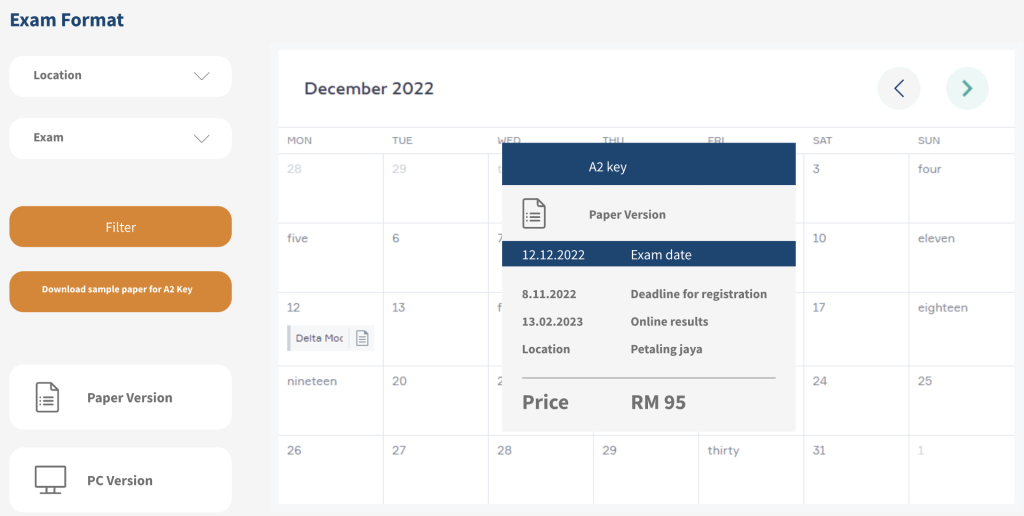Click the Exam dropdown chevron arrow
The width and height of the screenshot is (1024, 516).
tap(201, 138)
